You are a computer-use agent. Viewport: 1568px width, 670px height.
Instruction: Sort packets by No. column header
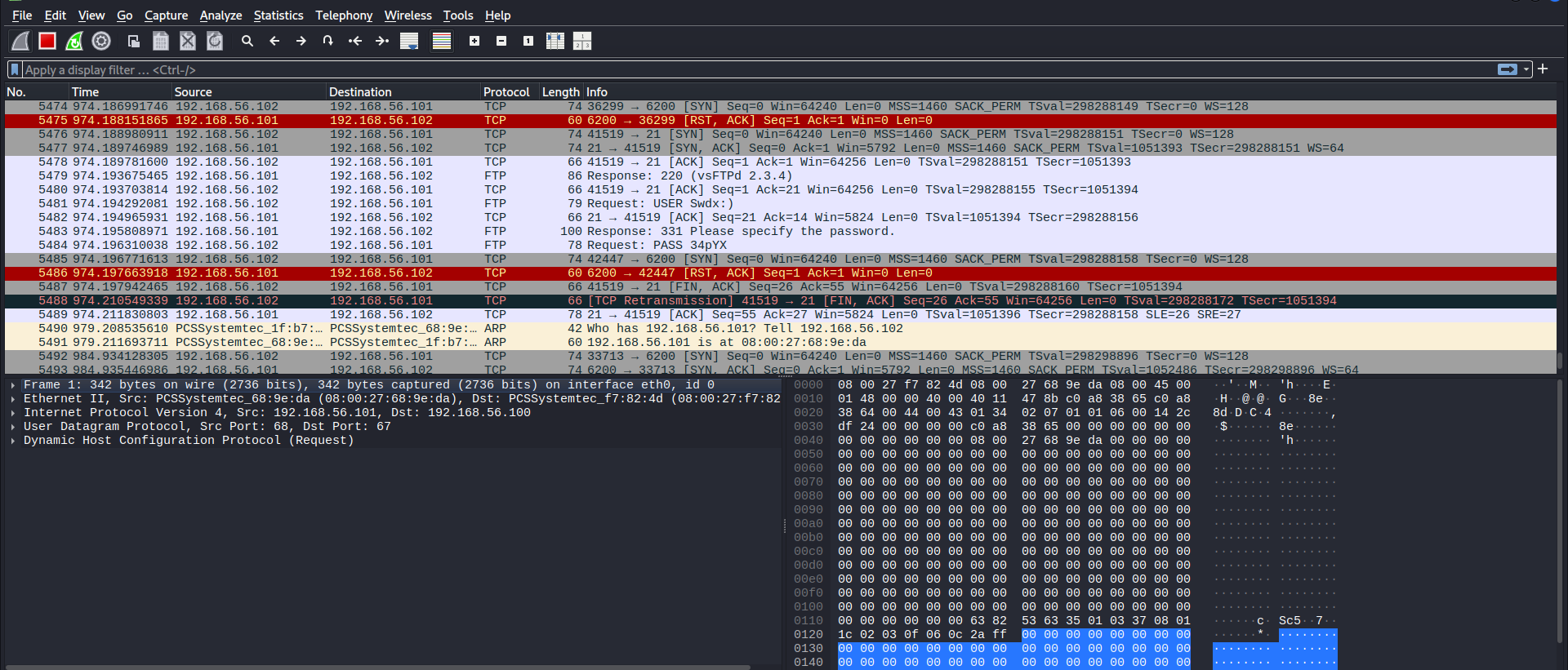(x=36, y=92)
